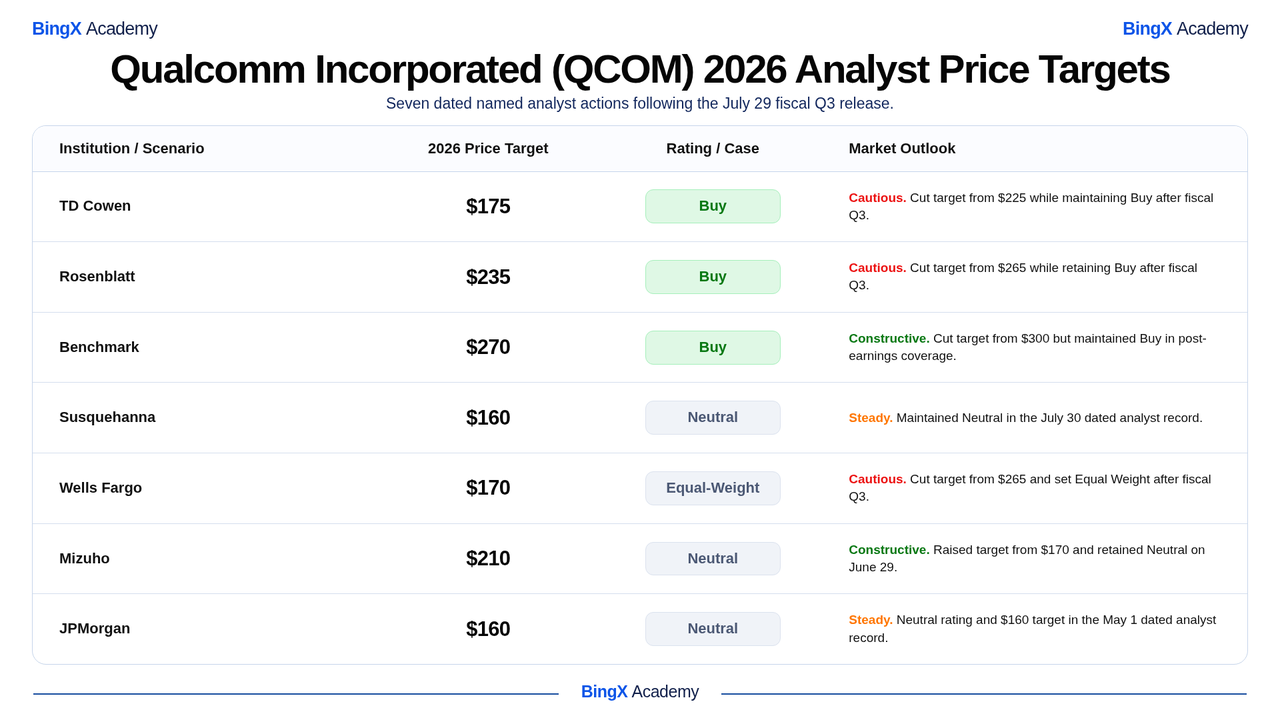Image resolution: width=1280 pixels, height=720 pixels.
Task: Select the TD Cowen Buy badge
Action: (x=713, y=206)
